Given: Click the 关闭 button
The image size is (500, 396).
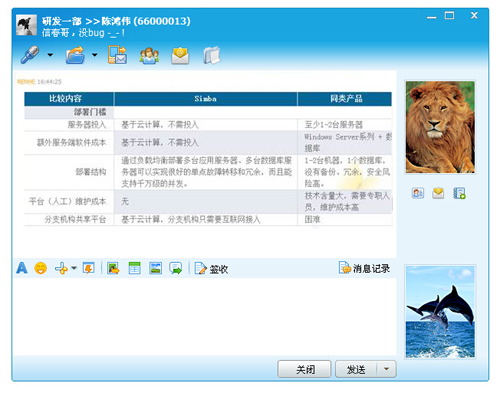Looking at the screenshot, I should 304,369.
